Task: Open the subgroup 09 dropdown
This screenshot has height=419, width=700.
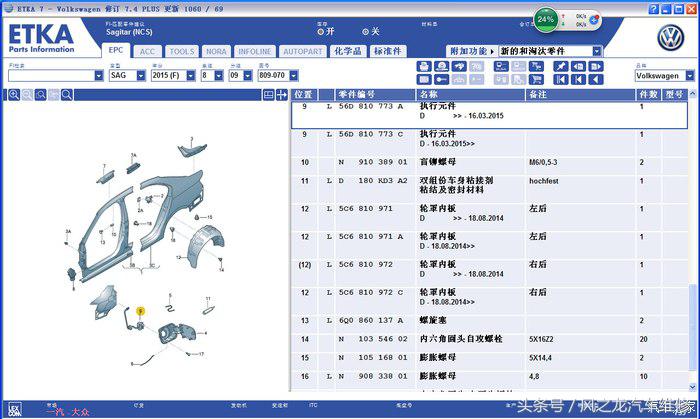Action: [248, 76]
